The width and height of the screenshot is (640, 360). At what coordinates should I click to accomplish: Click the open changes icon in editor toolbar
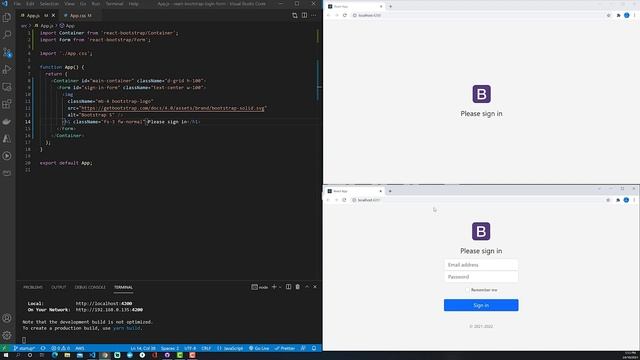click(295, 16)
